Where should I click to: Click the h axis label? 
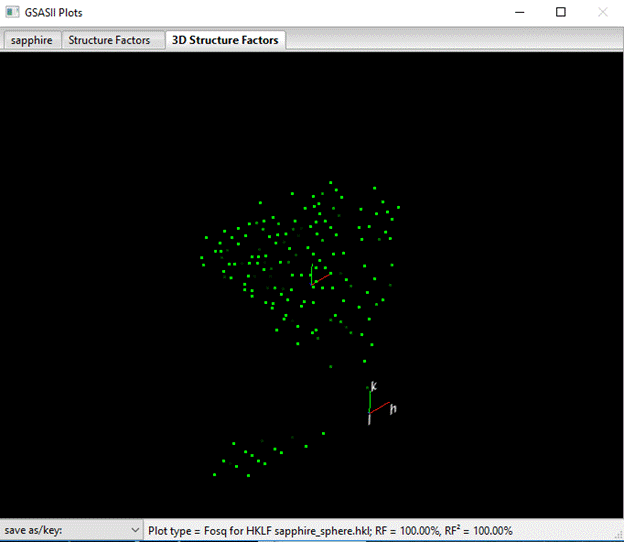[393, 408]
